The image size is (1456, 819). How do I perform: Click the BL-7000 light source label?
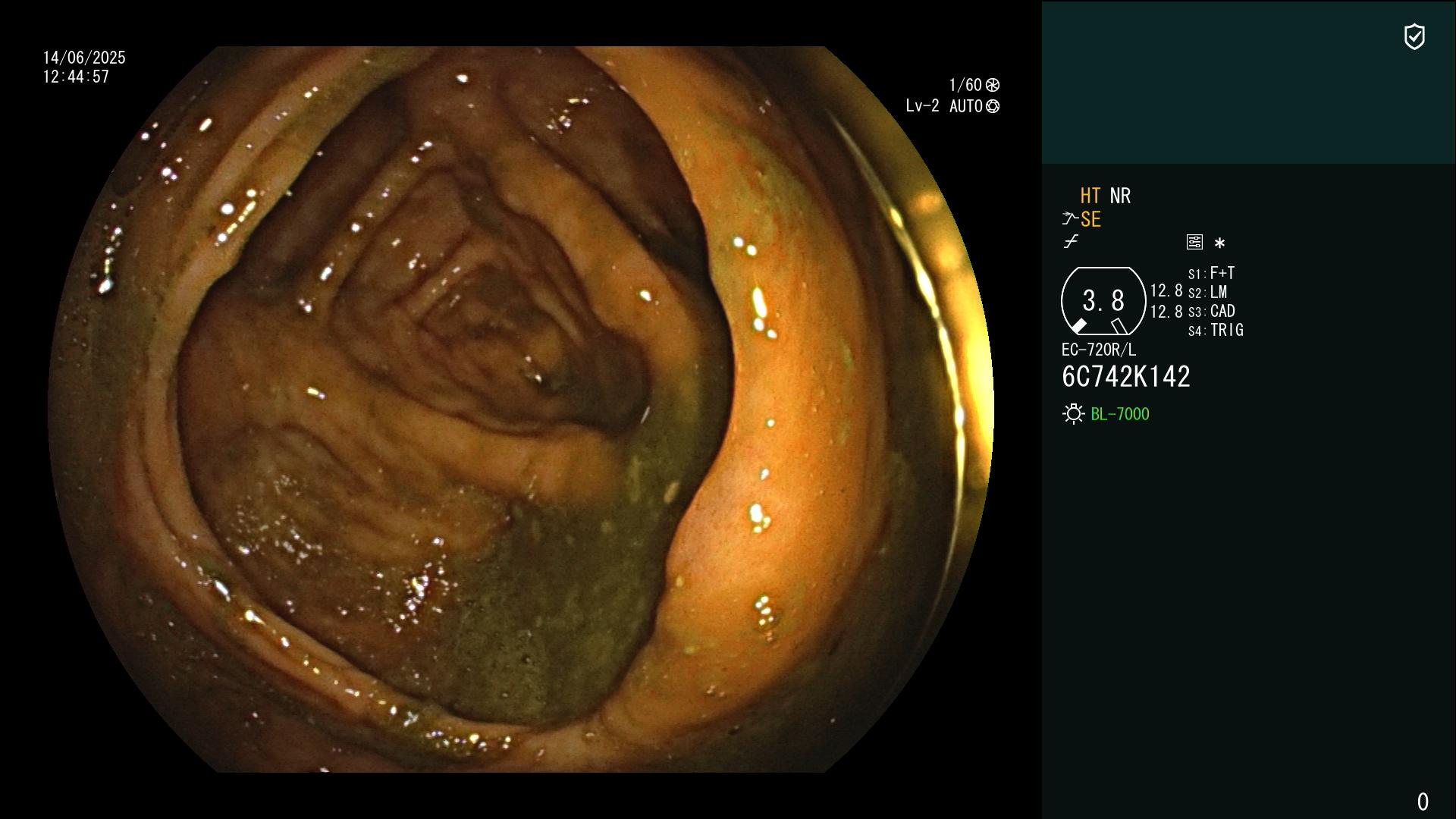click(1120, 414)
